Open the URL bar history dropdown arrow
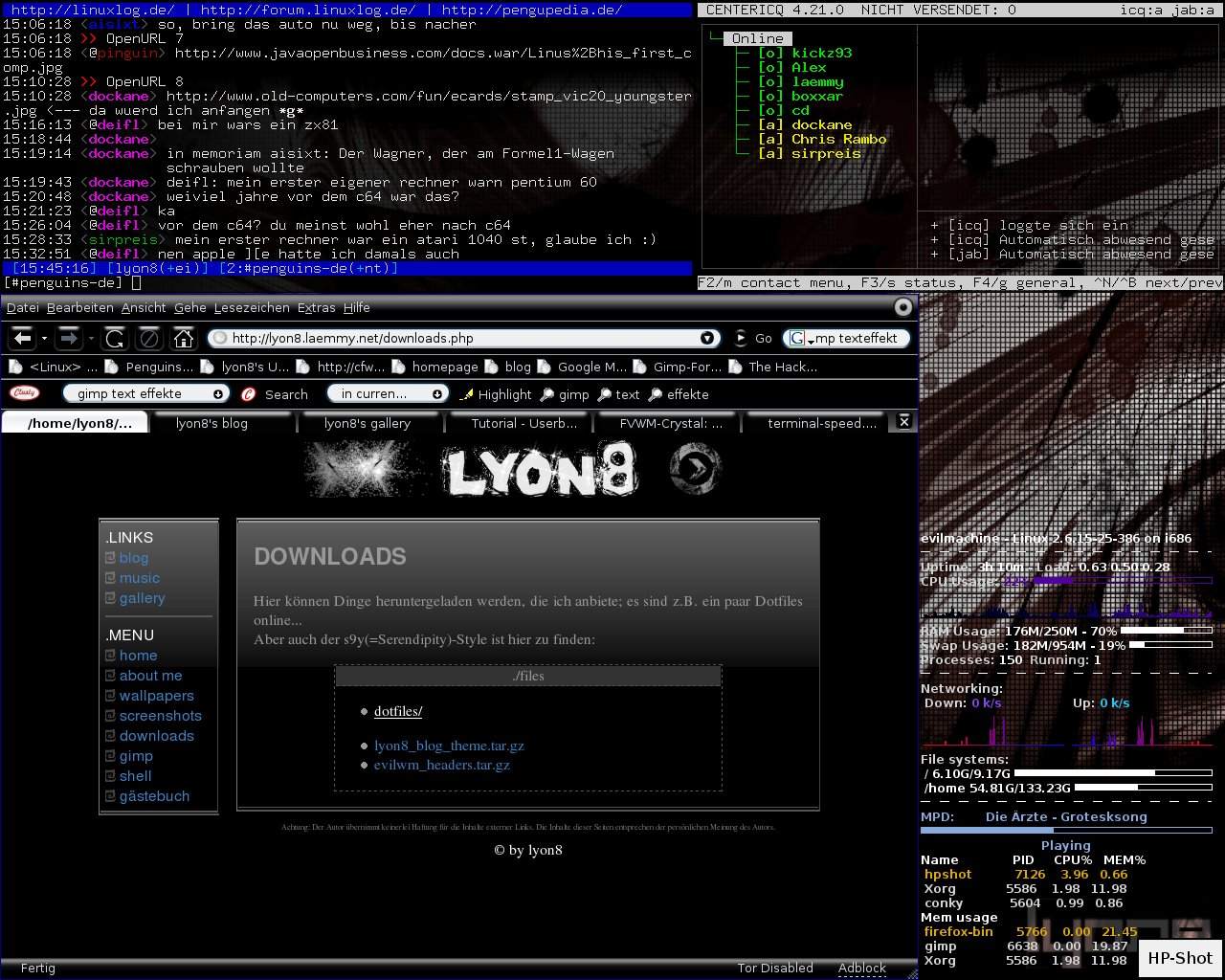Viewport: 1225px width, 980px height. [x=707, y=338]
